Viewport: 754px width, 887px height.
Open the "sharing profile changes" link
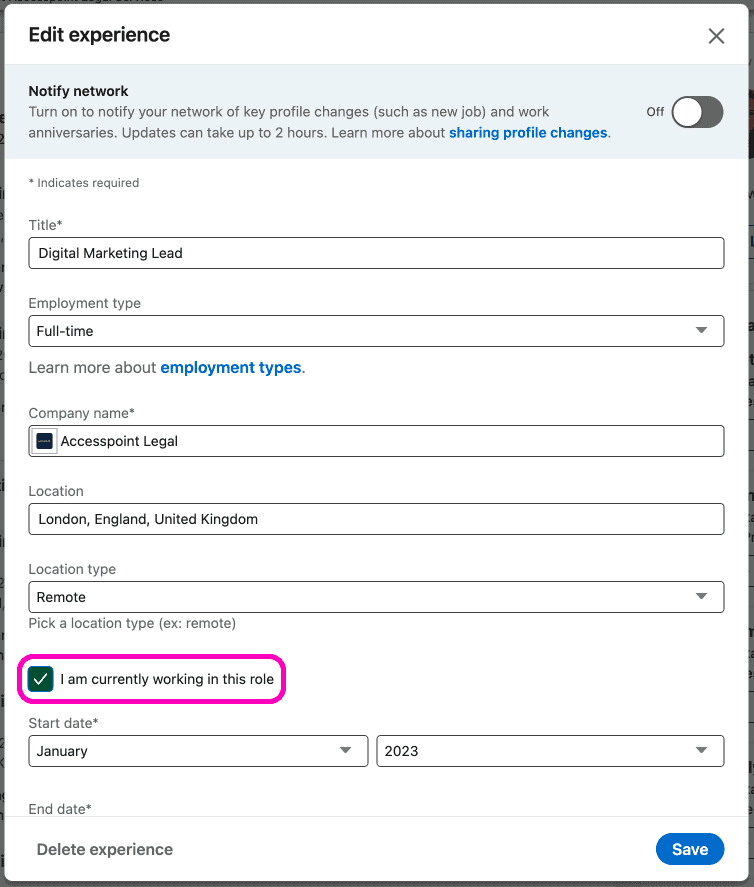click(x=528, y=132)
